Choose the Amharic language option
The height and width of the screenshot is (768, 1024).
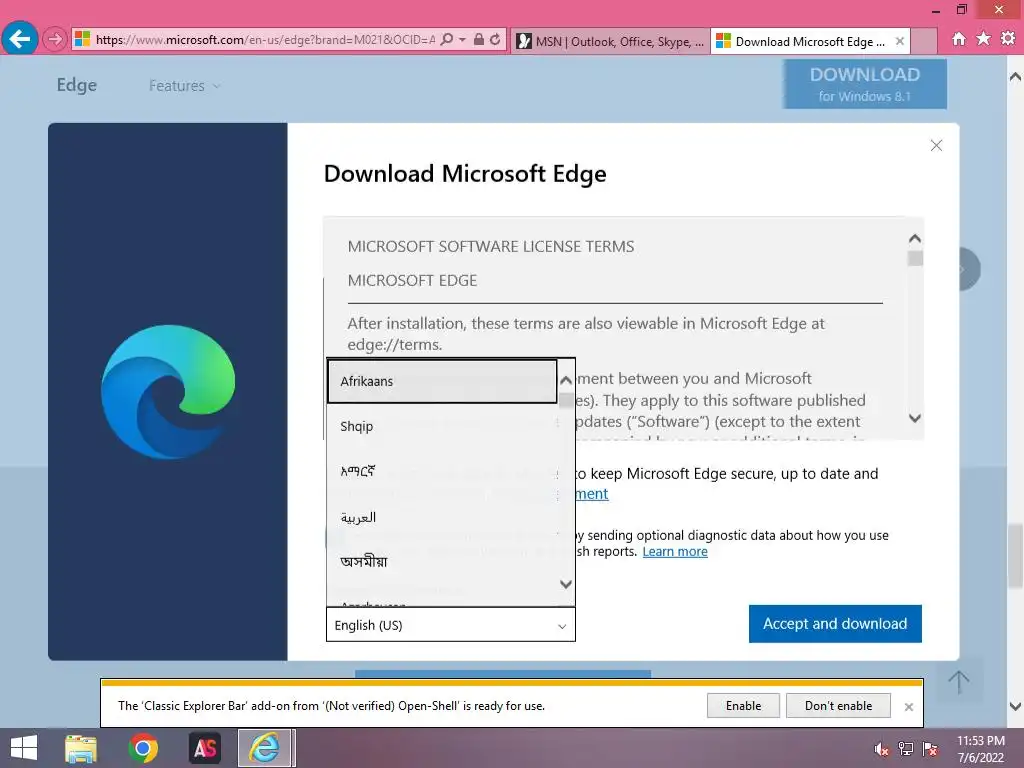pos(441,472)
